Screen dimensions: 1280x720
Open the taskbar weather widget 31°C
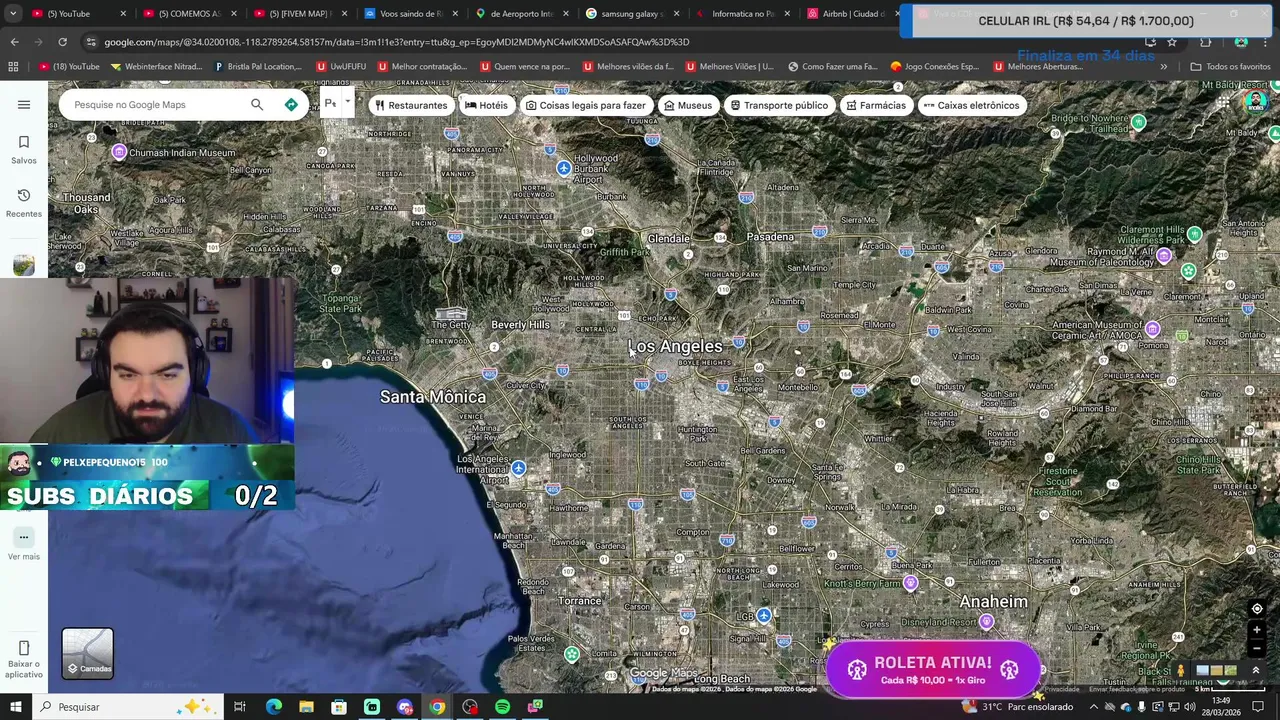tap(1017, 707)
